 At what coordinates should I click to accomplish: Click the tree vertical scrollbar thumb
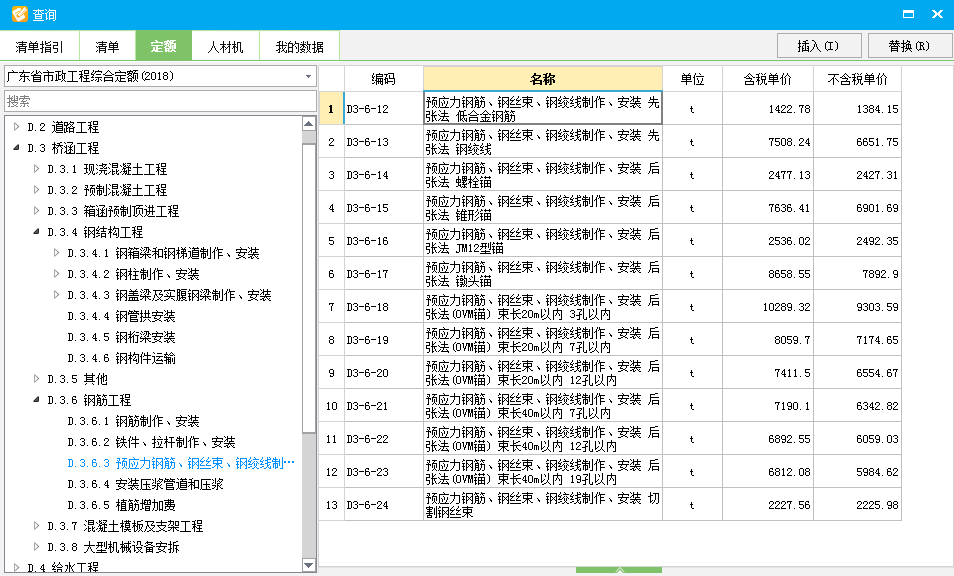click(x=308, y=288)
